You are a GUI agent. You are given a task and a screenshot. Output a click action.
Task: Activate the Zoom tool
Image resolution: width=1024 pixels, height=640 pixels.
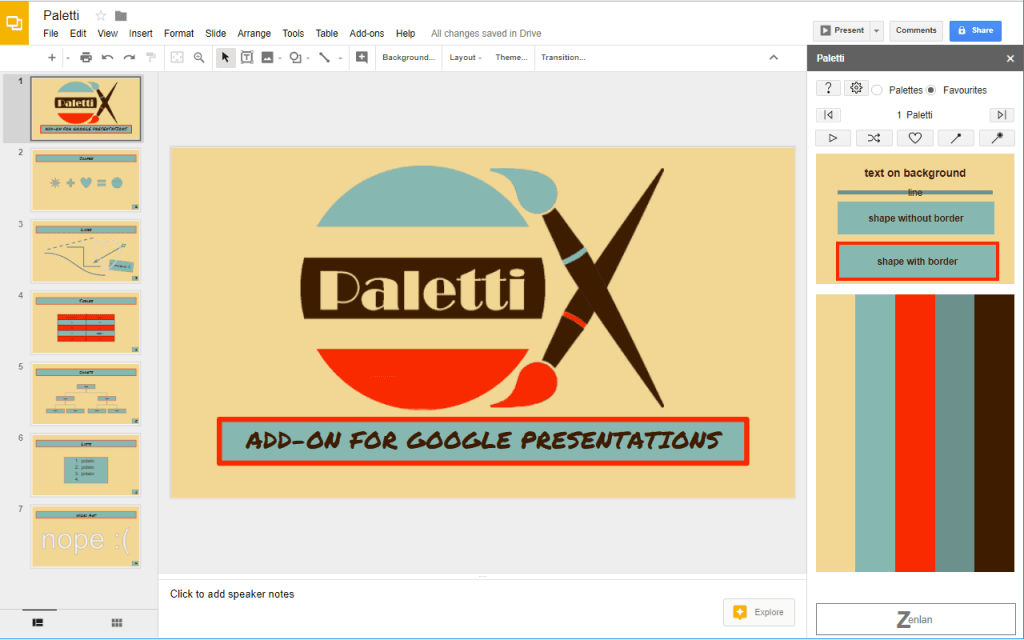(x=198, y=57)
